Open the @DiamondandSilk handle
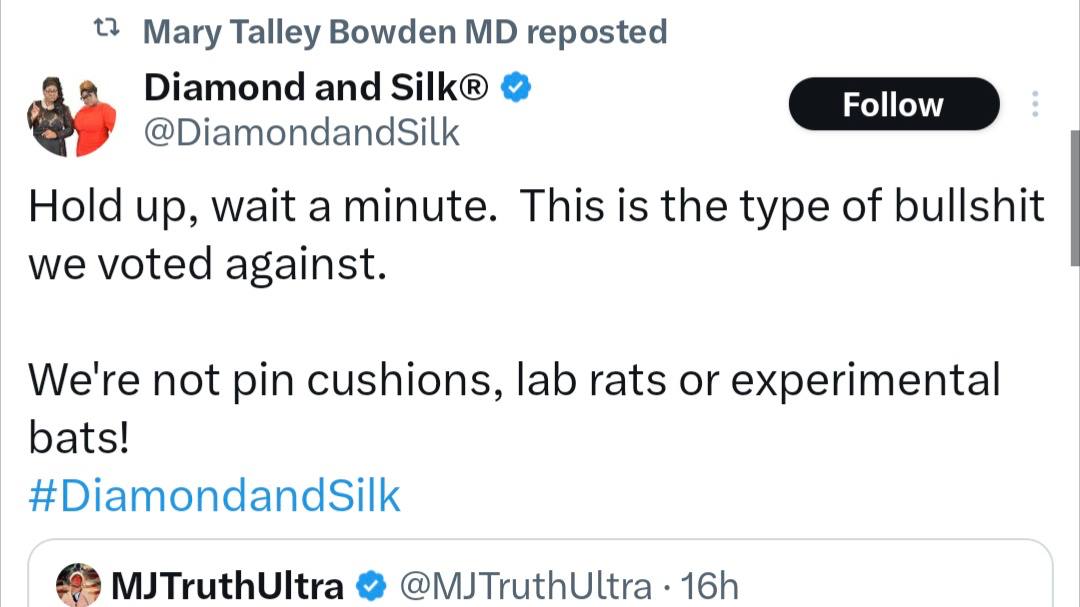 302,132
